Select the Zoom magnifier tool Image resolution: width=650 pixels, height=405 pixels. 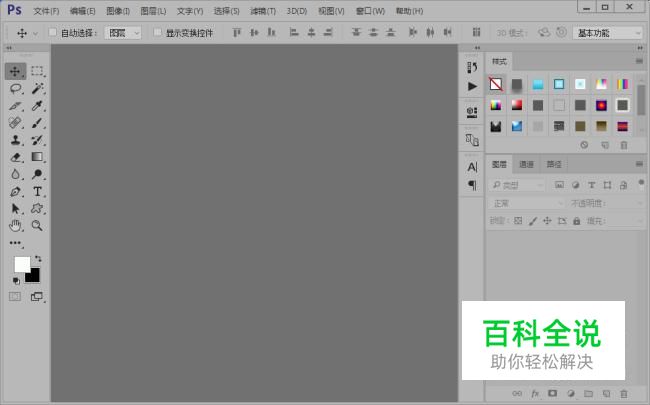(37, 226)
